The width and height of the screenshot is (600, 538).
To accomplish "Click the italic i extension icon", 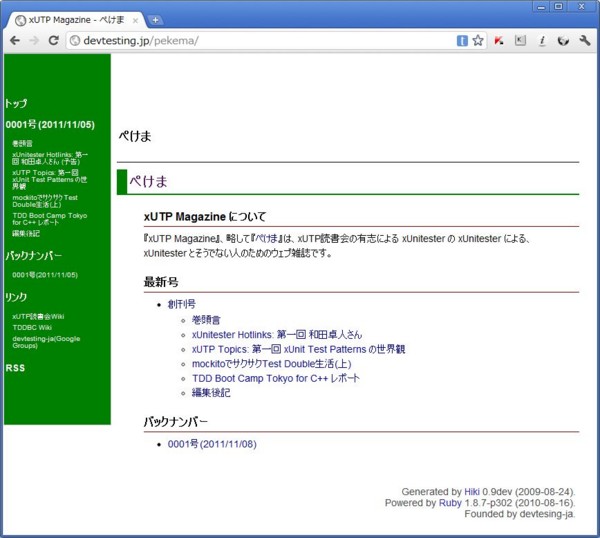I will (x=542, y=41).
